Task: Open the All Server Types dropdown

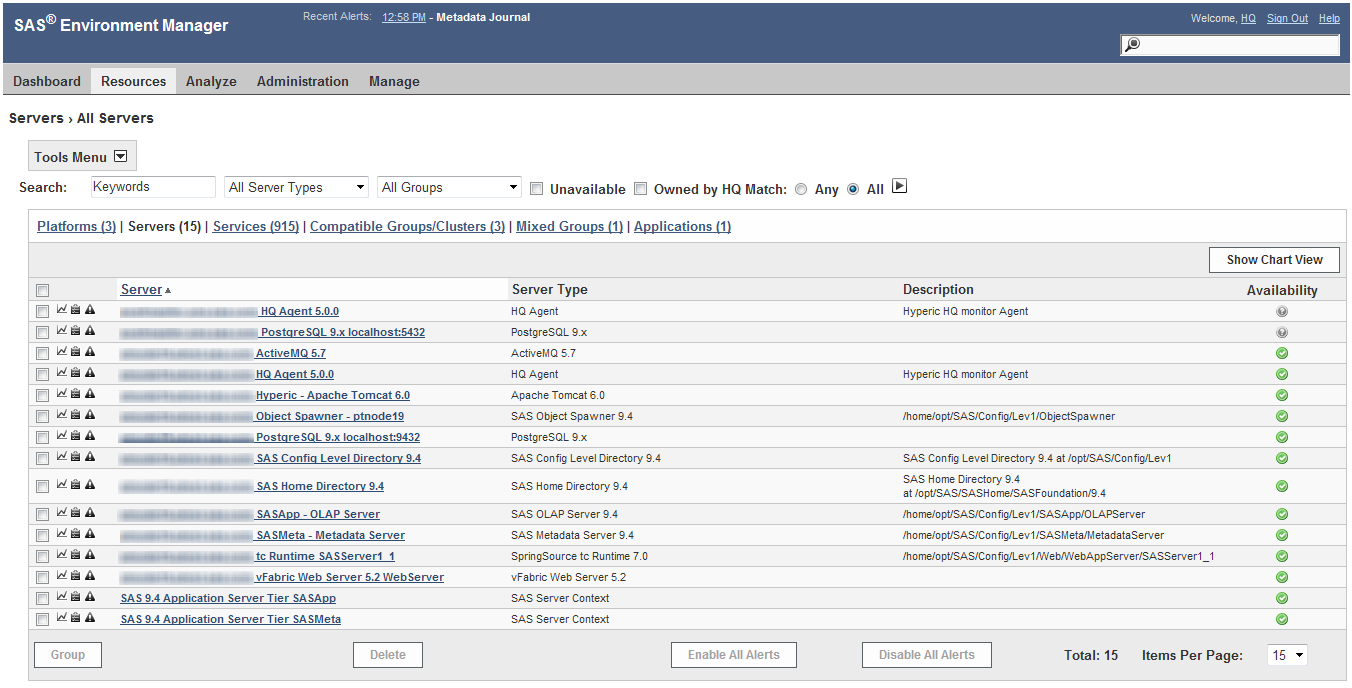Action: tap(296, 187)
